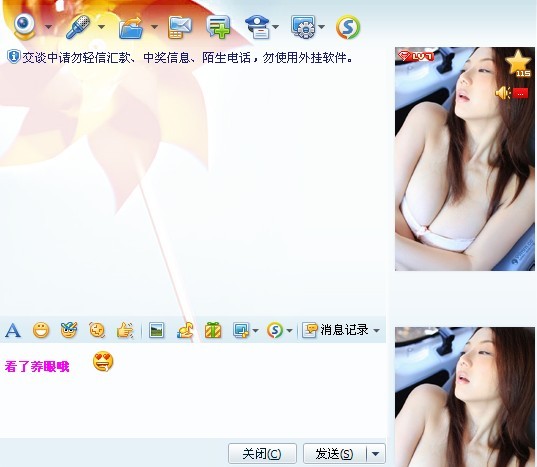Open remote desktop applications gear icon
Screen dimensions: 537x467
(x=303, y=27)
